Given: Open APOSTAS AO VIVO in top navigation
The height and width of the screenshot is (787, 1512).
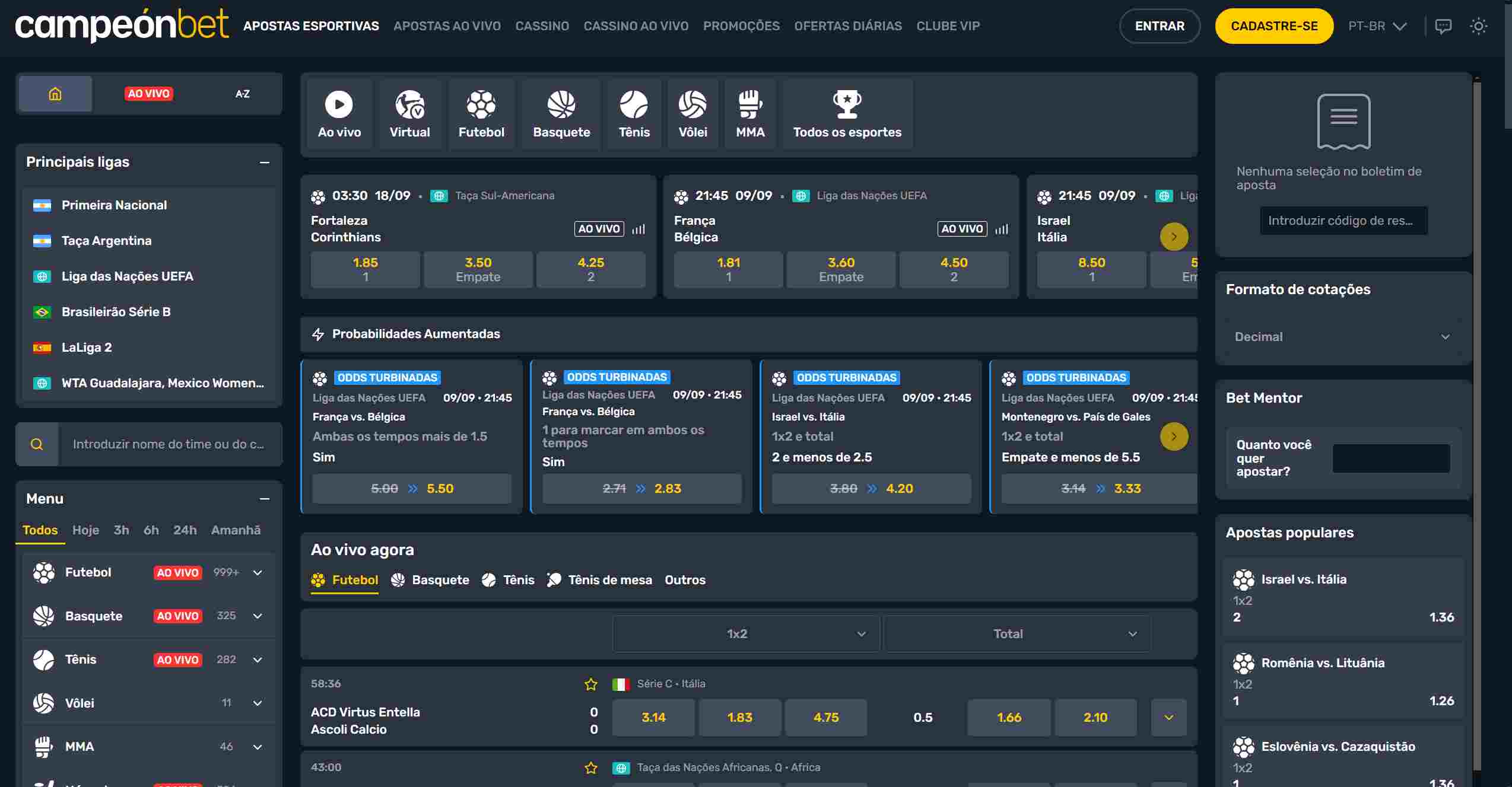Looking at the screenshot, I should click(447, 26).
